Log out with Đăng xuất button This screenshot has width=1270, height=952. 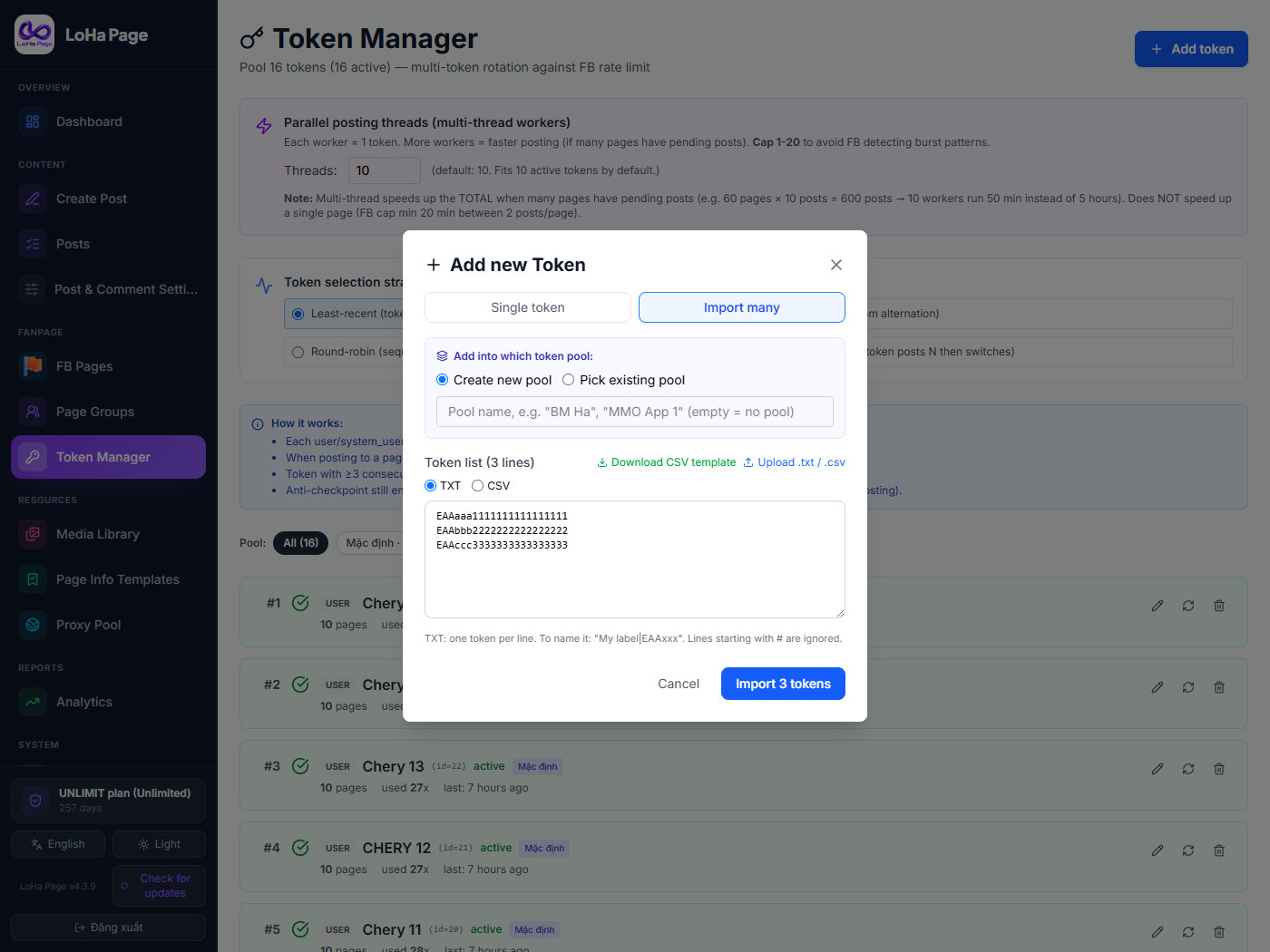coord(109,928)
